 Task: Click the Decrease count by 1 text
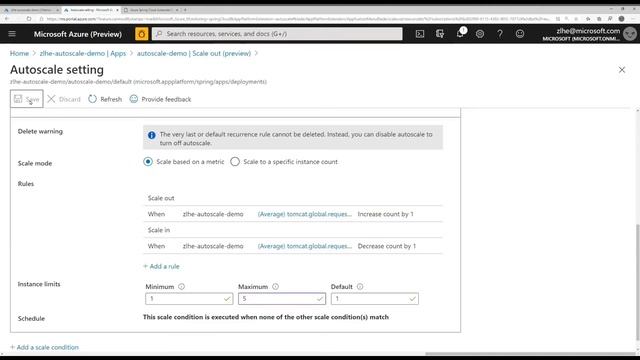(x=387, y=246)
